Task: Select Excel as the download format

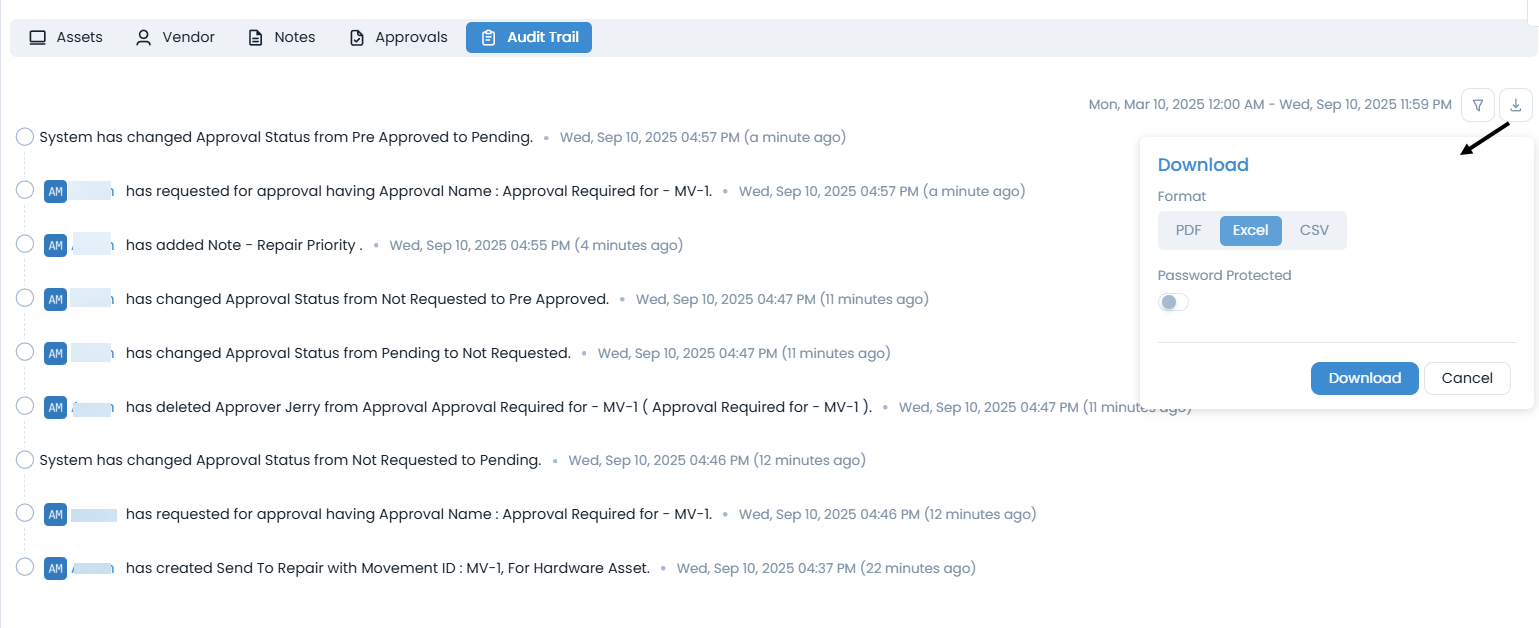Action: (x=1250, y=230)
